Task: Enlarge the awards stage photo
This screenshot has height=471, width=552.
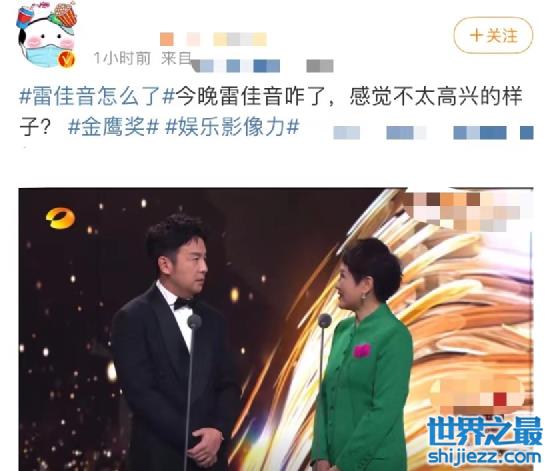Action: point(276,329)
